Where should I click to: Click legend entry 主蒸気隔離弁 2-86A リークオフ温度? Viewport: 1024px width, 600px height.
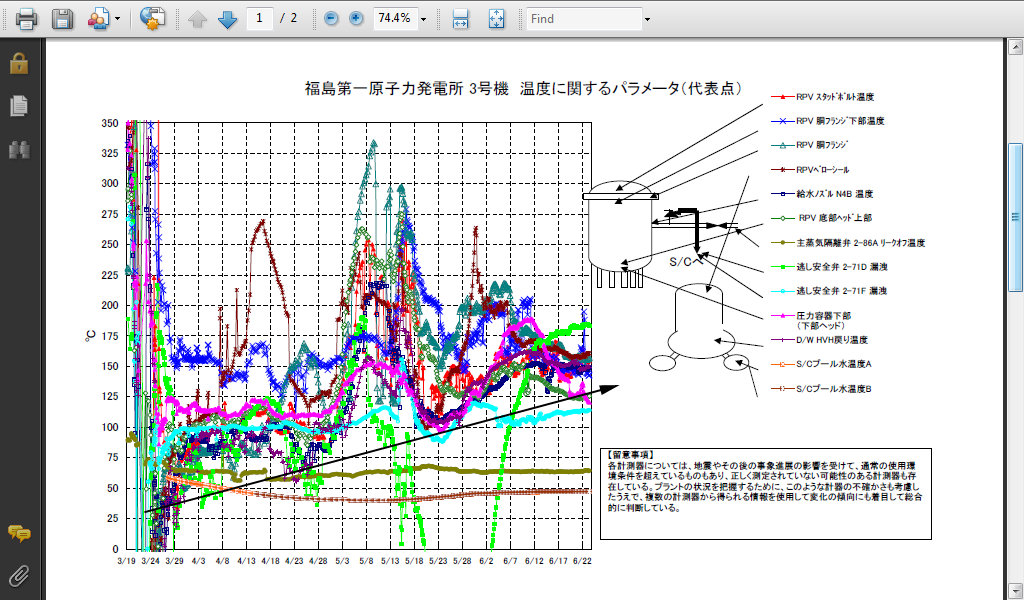860,243
